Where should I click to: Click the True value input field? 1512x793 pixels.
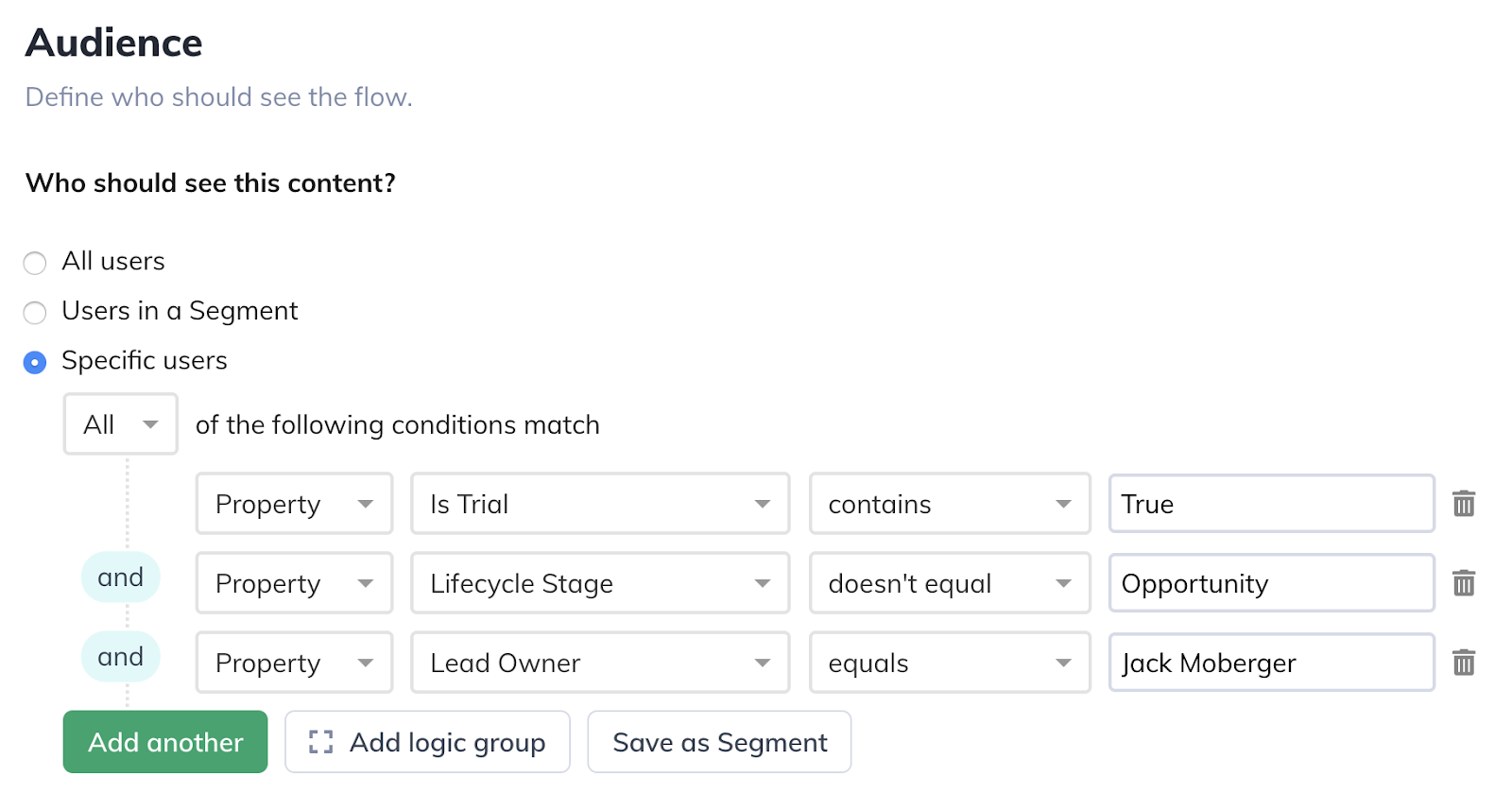pos(1272,504)
